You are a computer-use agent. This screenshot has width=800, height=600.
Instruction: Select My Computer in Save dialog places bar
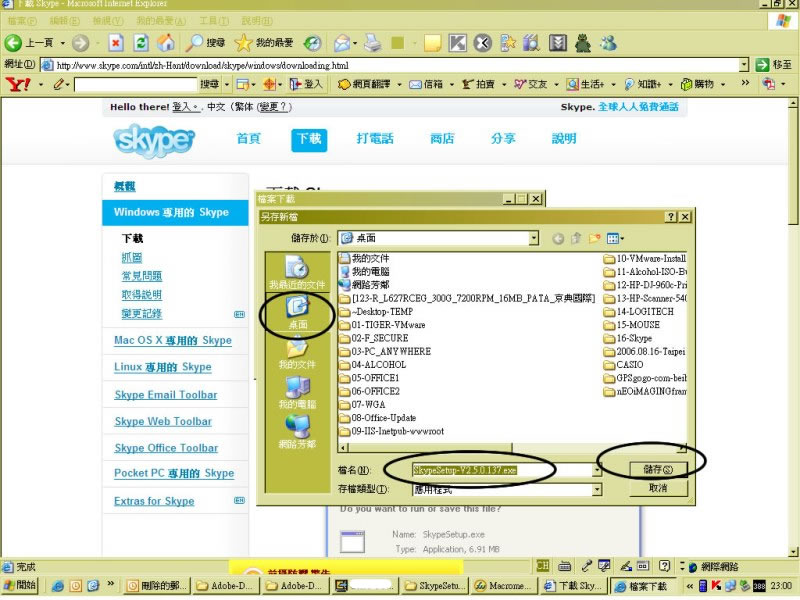point(297,393)
